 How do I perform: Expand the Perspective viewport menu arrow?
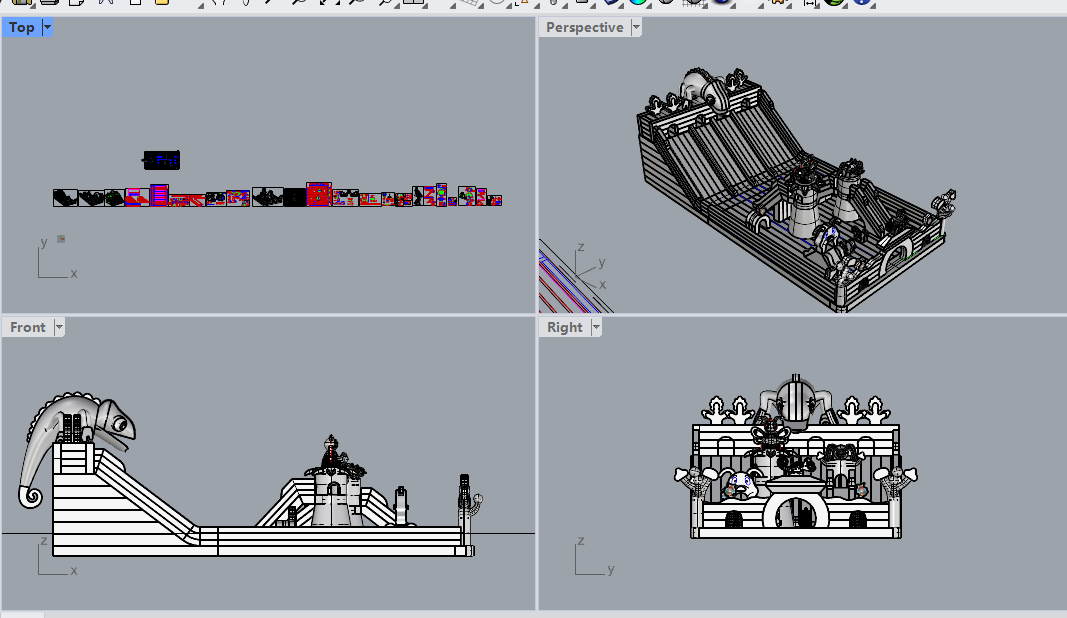pos(635,28)
